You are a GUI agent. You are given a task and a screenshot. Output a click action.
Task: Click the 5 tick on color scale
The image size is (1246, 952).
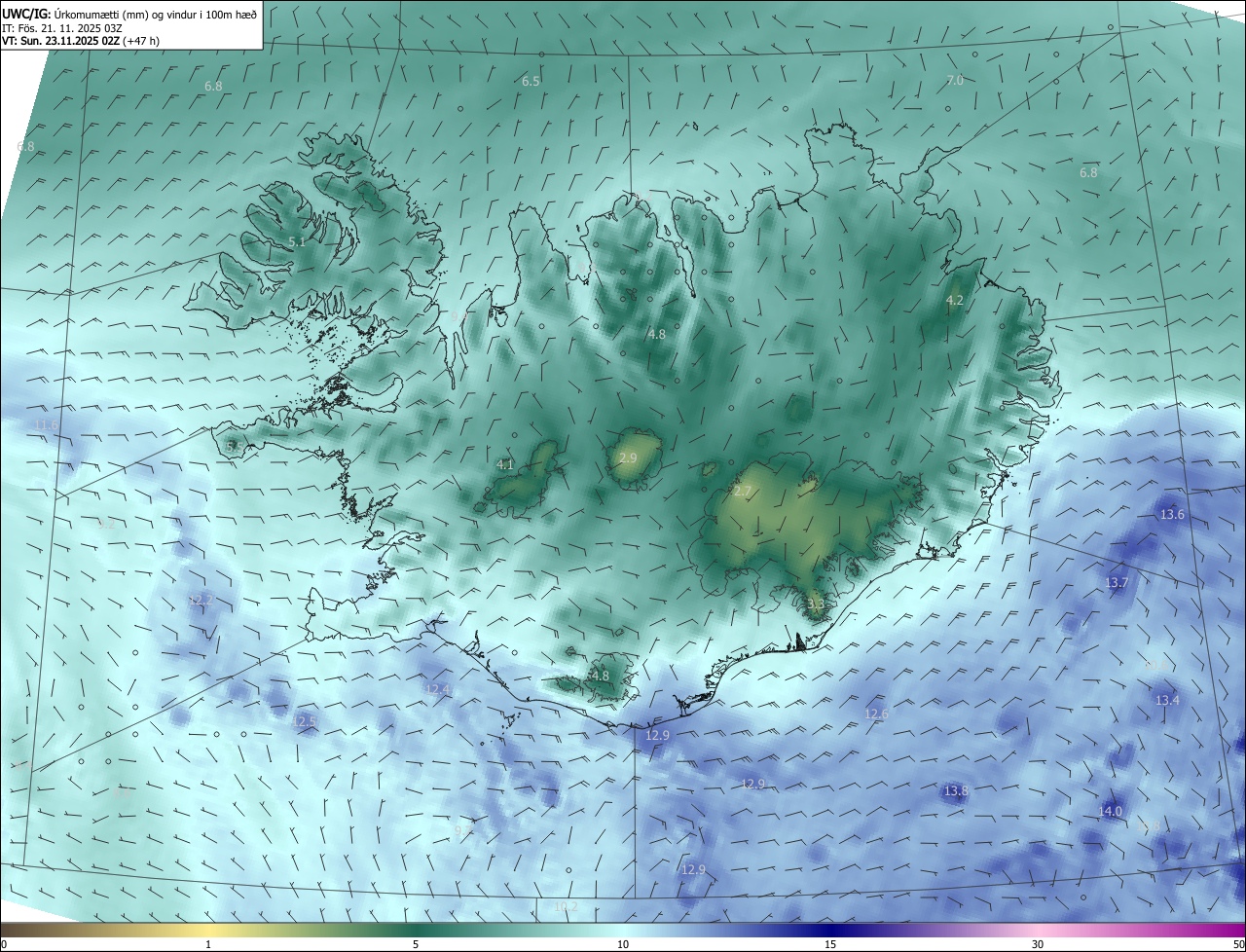pyautogui.click(x=416, y=944)
